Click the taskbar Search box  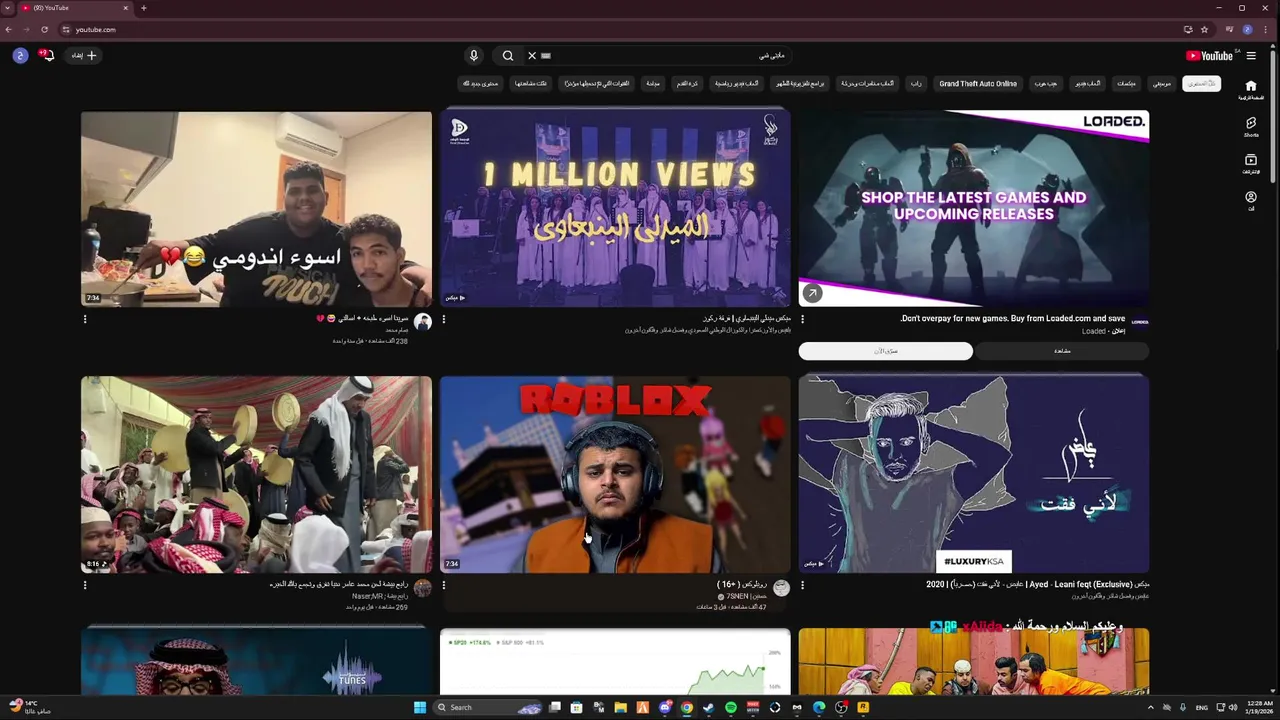[x=488, y=708]
